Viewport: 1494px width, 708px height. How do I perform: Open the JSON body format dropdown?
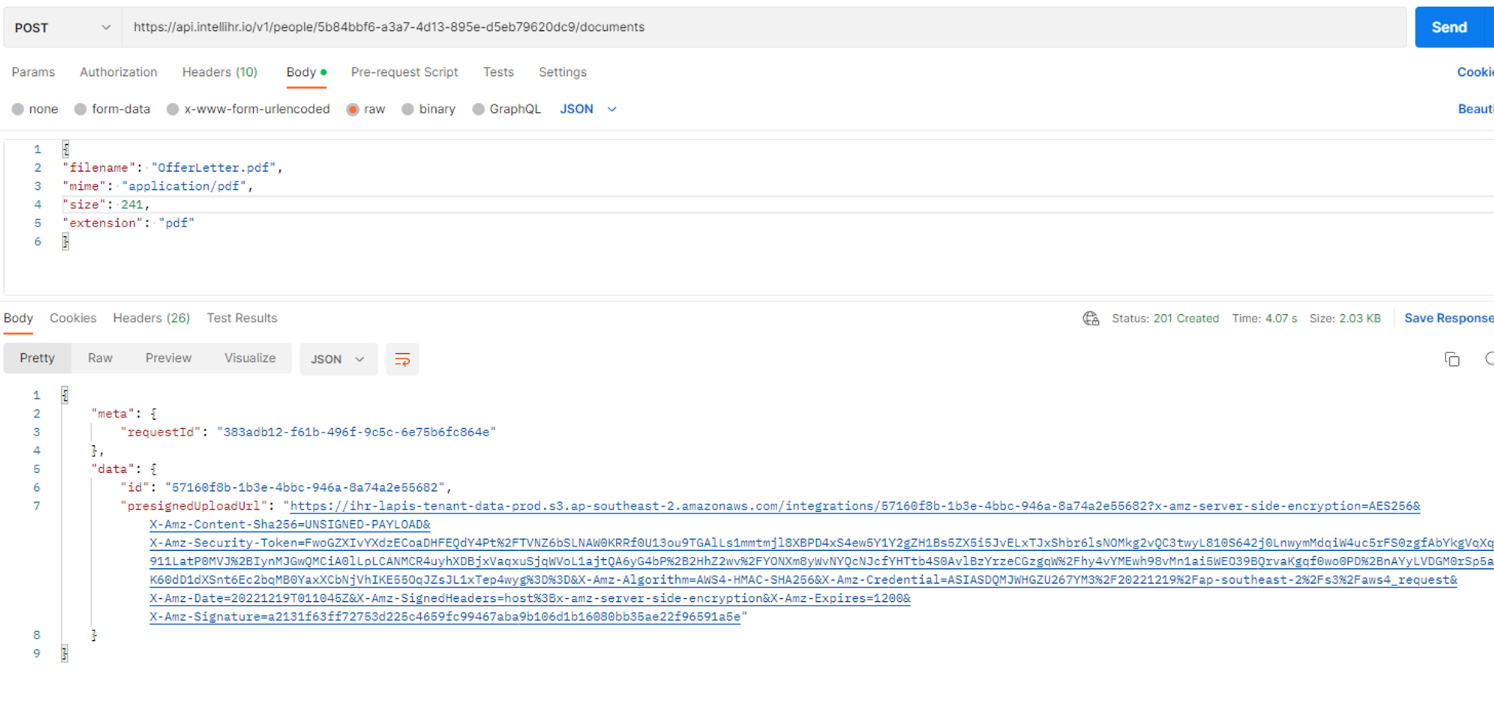588,109
